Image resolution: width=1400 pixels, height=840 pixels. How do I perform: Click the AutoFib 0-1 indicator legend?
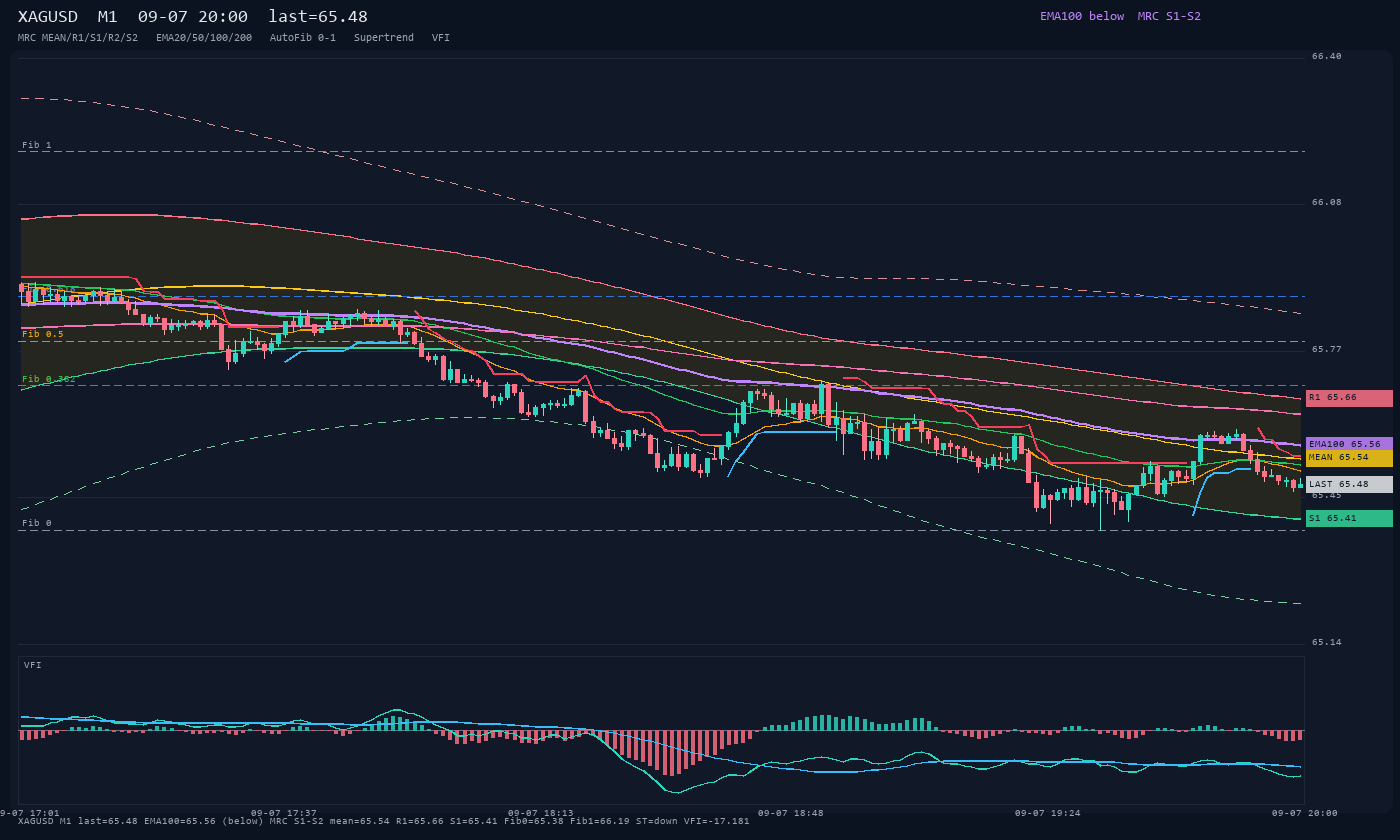303,38
